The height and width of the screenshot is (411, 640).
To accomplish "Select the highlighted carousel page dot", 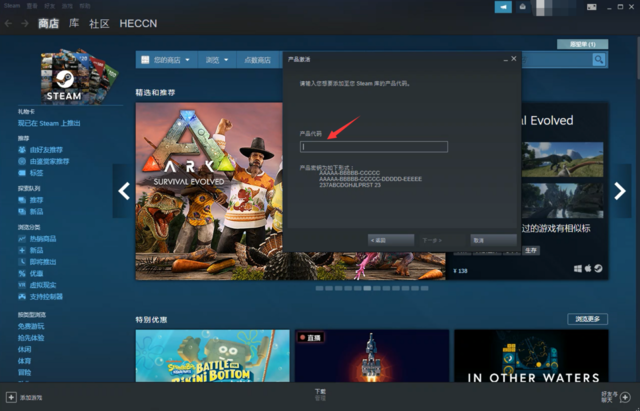I will pyautogui.click(x=367, y=288).
